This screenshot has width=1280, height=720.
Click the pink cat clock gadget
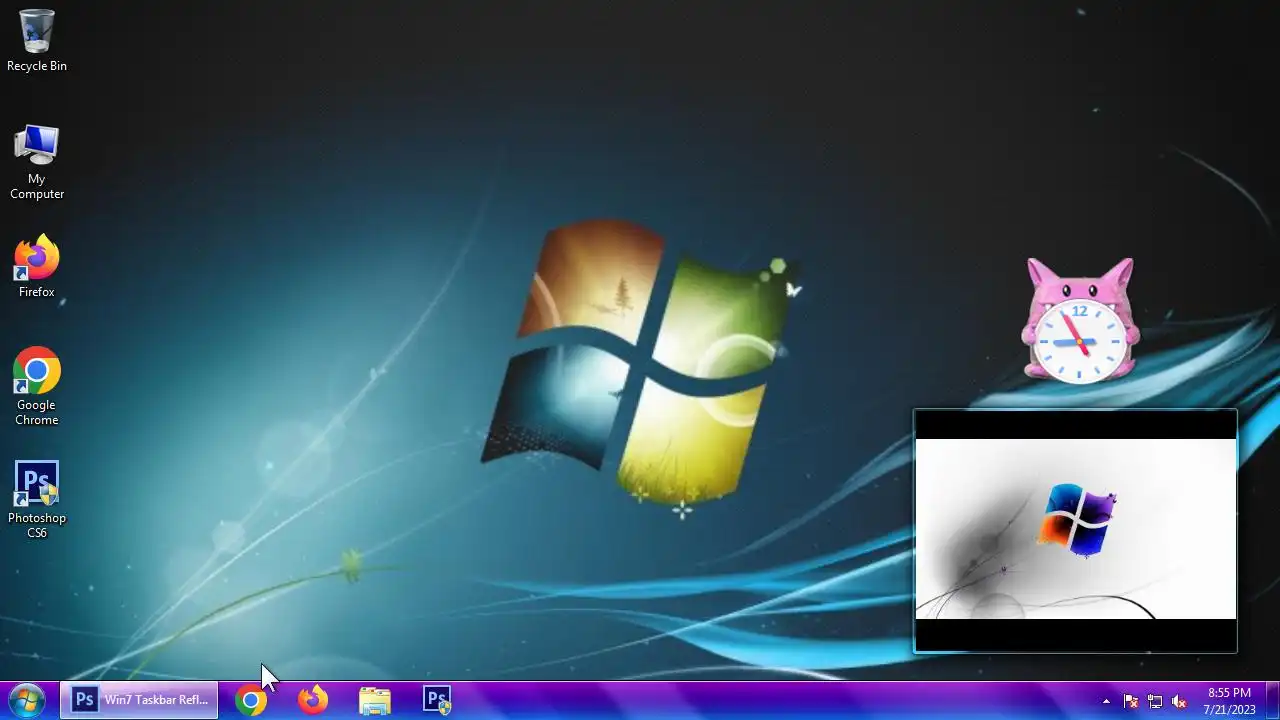1080,320
